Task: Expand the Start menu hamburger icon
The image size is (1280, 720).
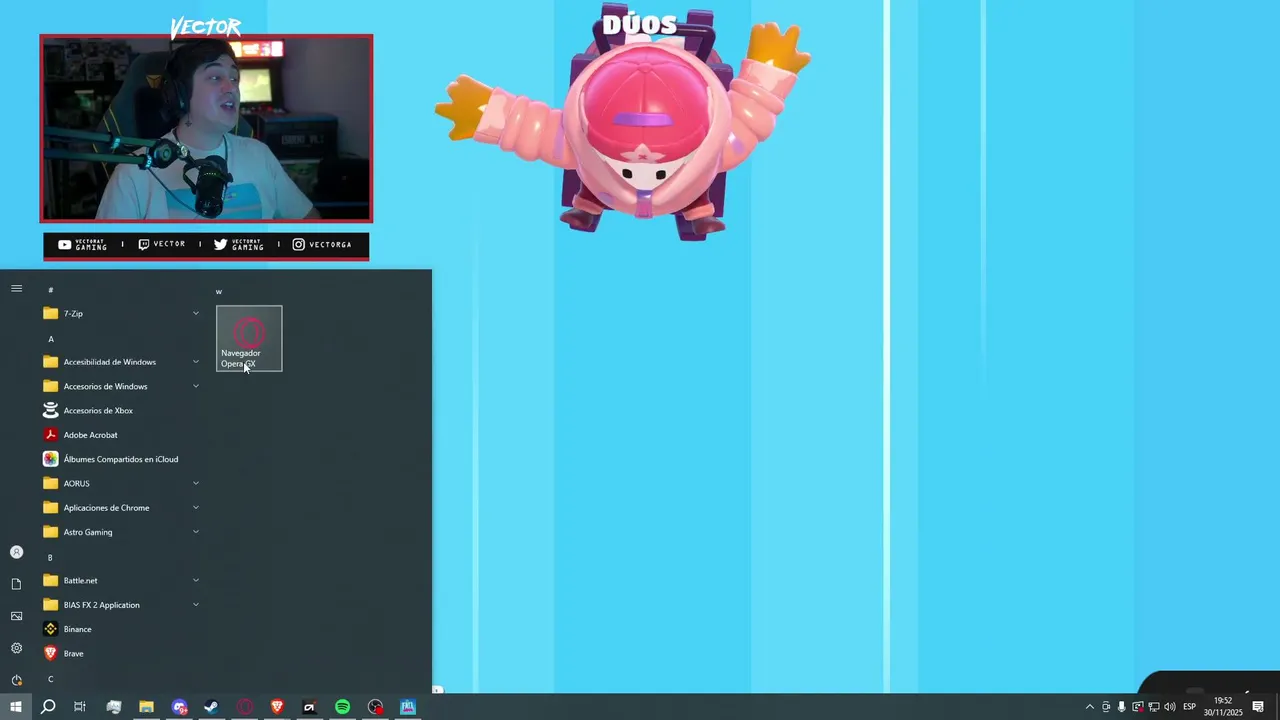Action: click(16, 289)
